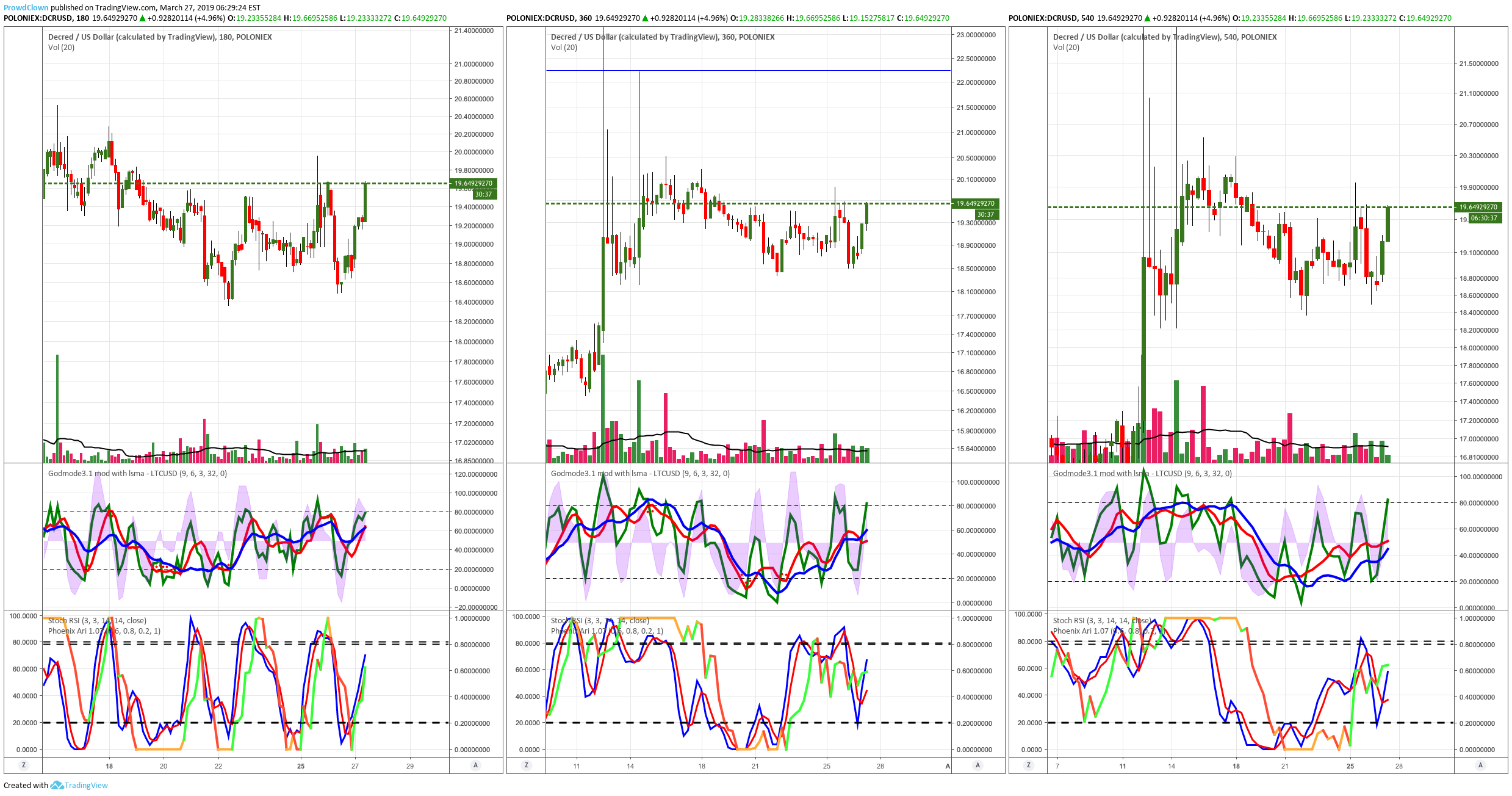Click the POLONIEX:DCRUSD, 360 header symbol

point(549,18)
